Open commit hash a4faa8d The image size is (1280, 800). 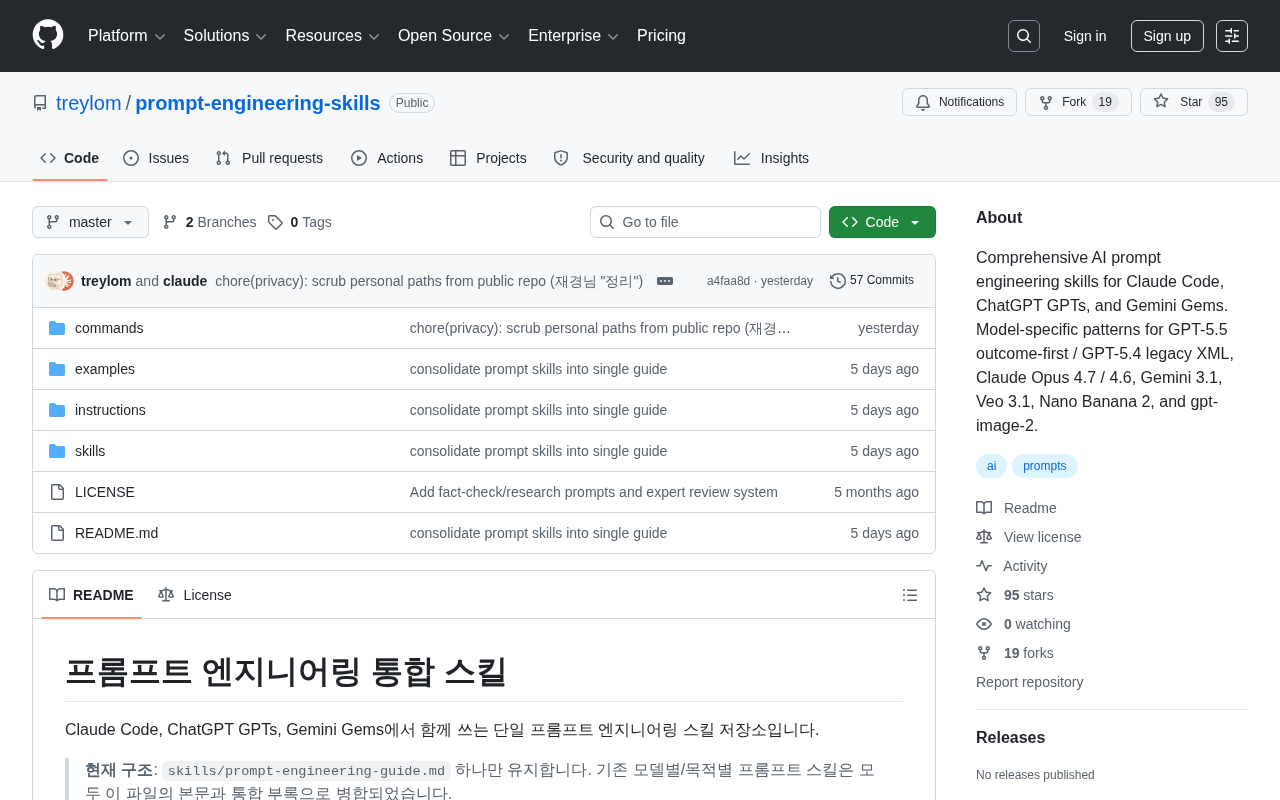(728, 281)
